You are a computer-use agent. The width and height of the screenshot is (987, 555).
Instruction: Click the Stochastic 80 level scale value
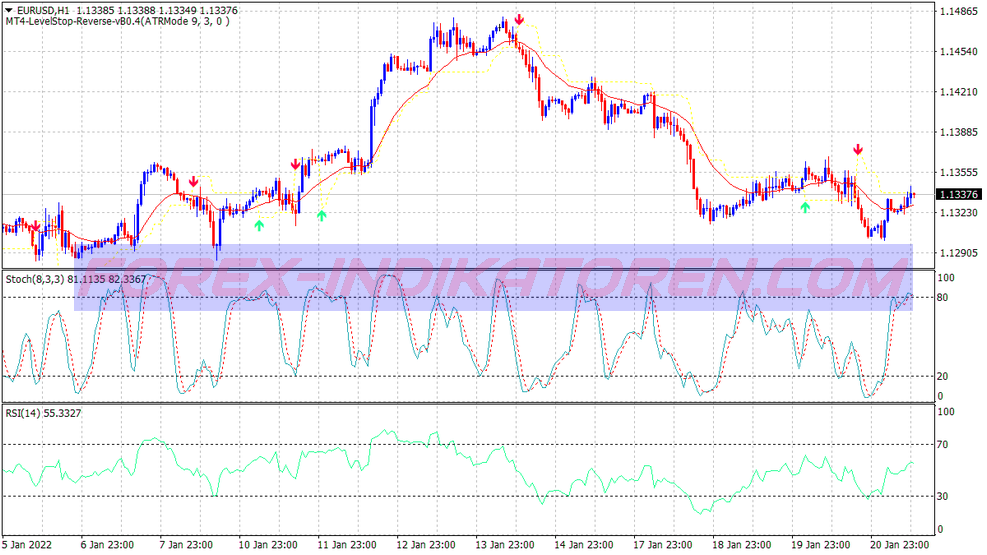944,297
